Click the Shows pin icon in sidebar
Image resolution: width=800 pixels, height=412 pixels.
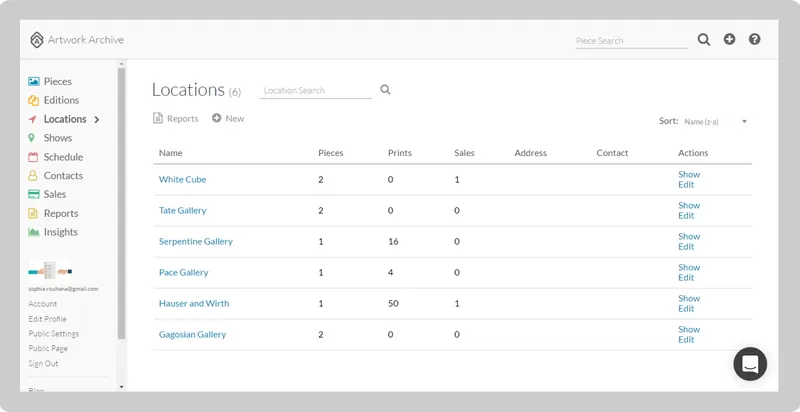(x=32, y=138)
